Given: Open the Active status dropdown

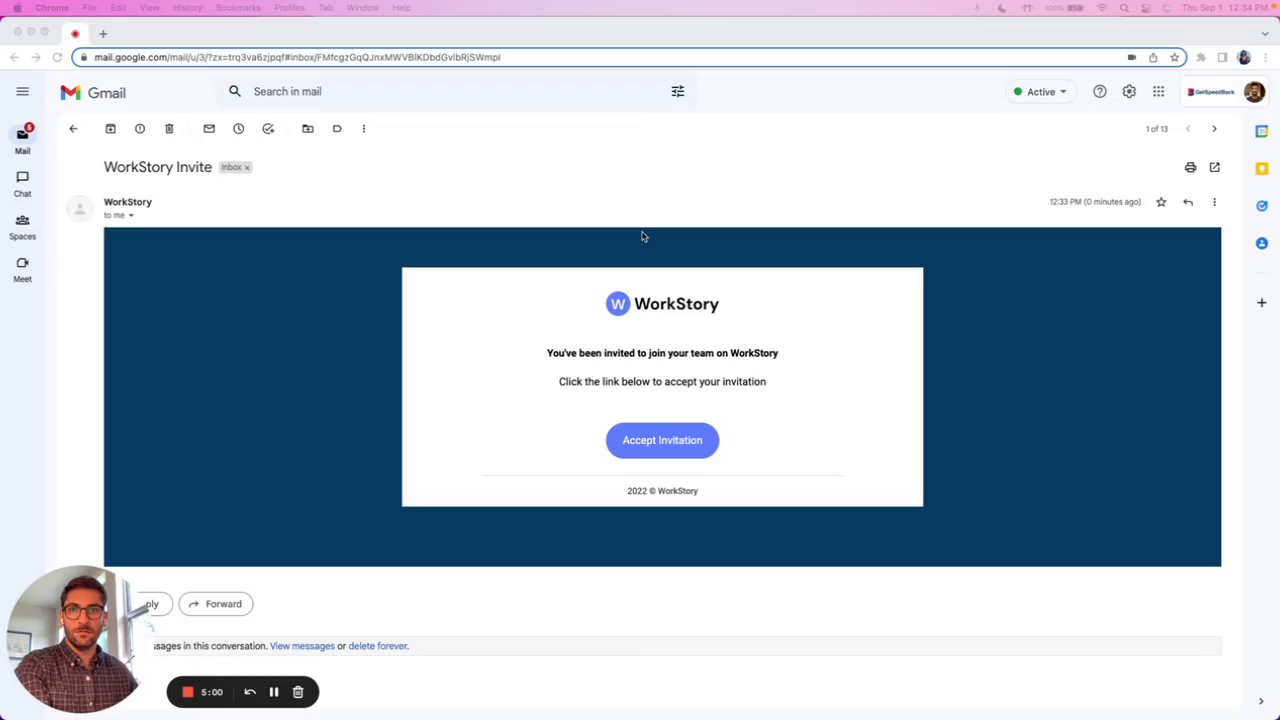Looking at the screenshot, I should [x=1040, y=92].
